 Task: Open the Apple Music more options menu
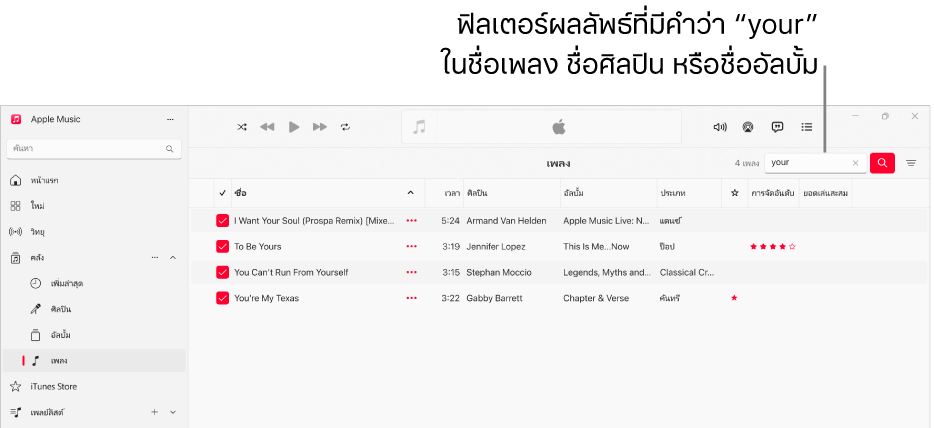click(170, 120)
